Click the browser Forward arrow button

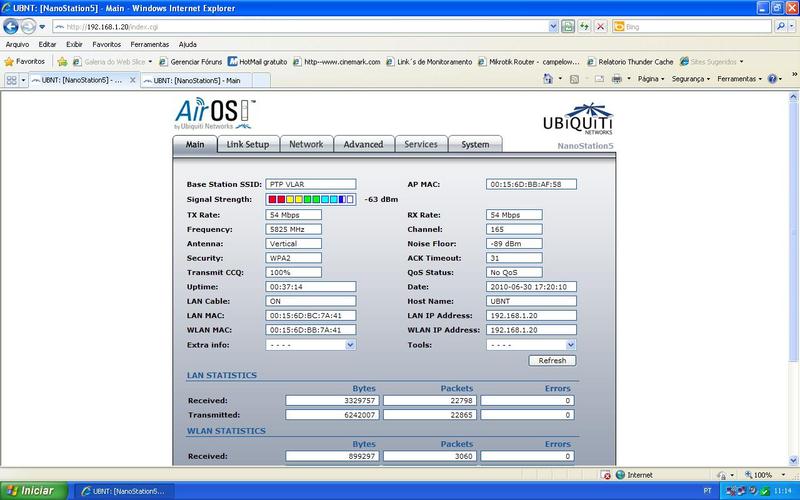(x=29, y=26)
